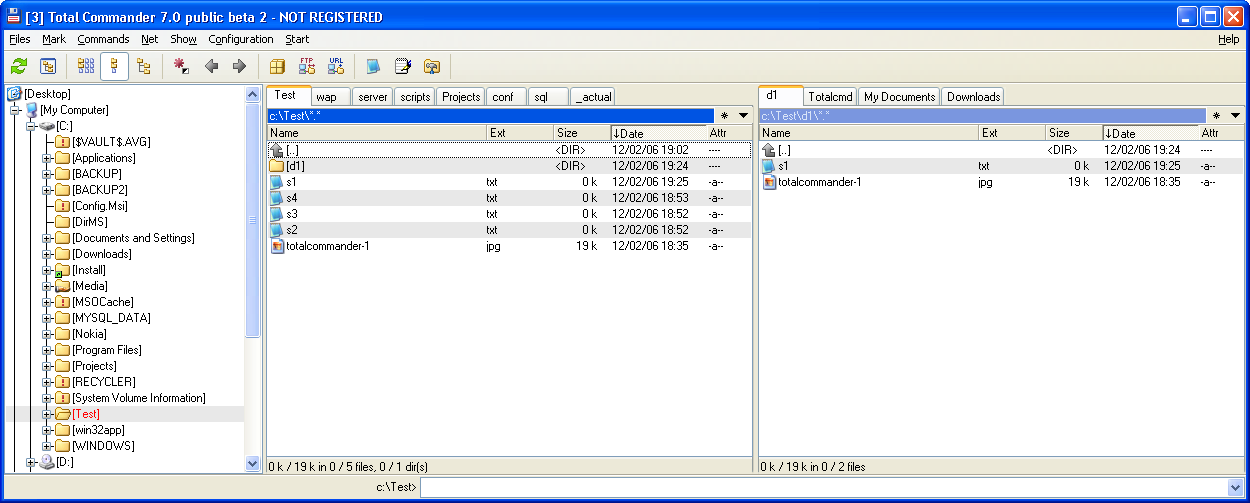Sort left panel by Name column header
Viewport: 1250px width, 503px height.
tap(377, 133)
